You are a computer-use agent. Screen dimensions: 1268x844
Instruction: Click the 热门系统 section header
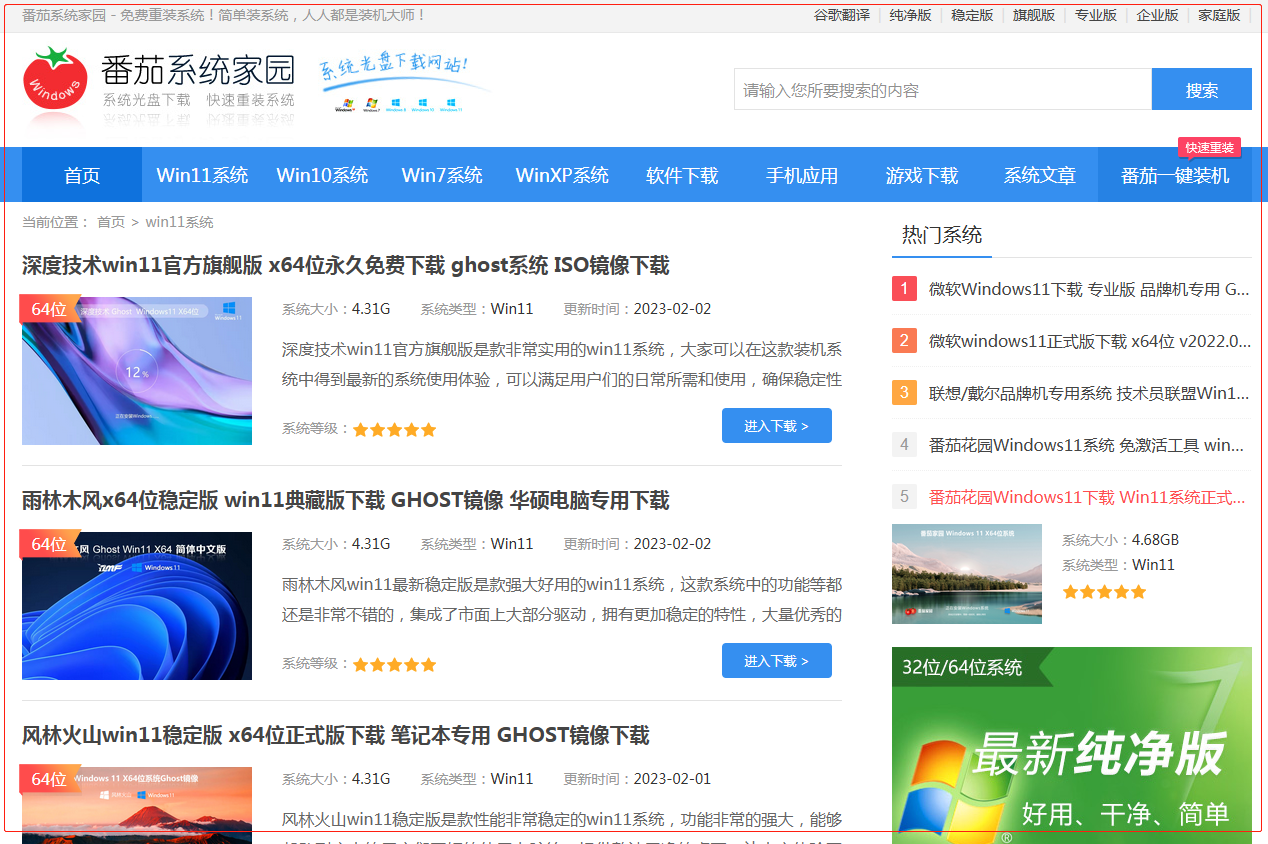coord(942,235)
